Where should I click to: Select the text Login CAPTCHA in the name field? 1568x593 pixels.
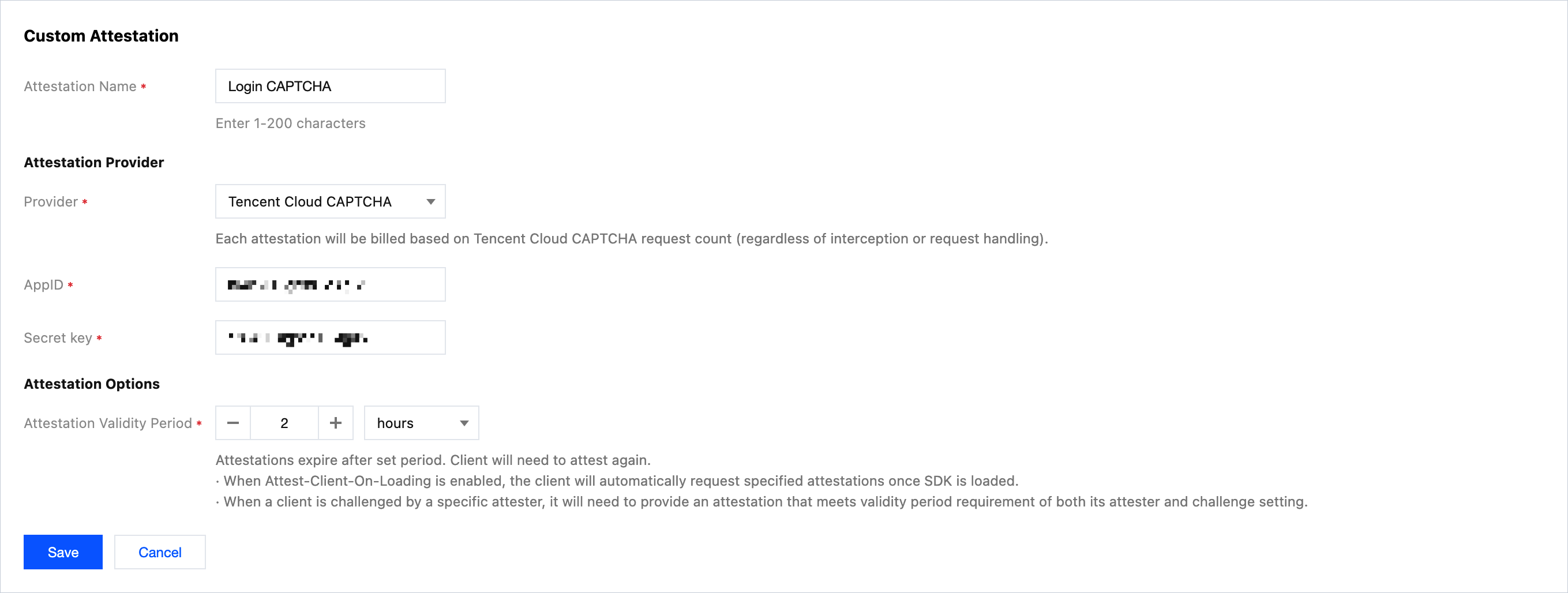279,86
